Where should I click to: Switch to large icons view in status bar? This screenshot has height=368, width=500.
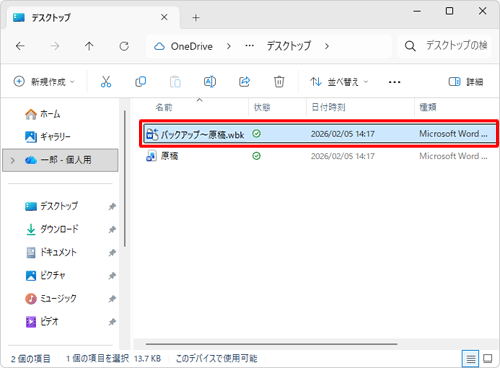coord(488,359)
